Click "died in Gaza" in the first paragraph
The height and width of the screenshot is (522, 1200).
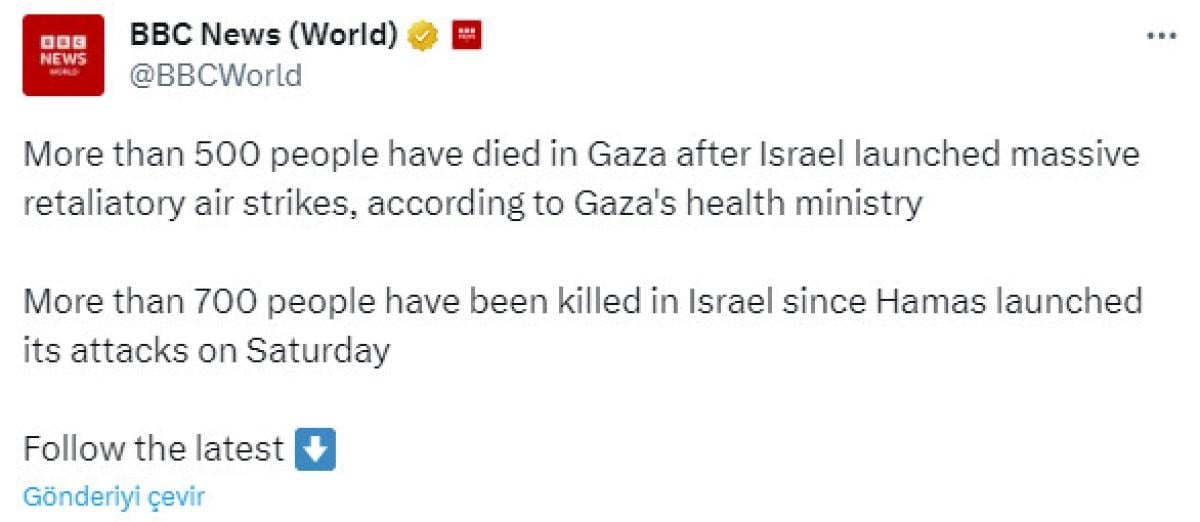pos(582,156)
